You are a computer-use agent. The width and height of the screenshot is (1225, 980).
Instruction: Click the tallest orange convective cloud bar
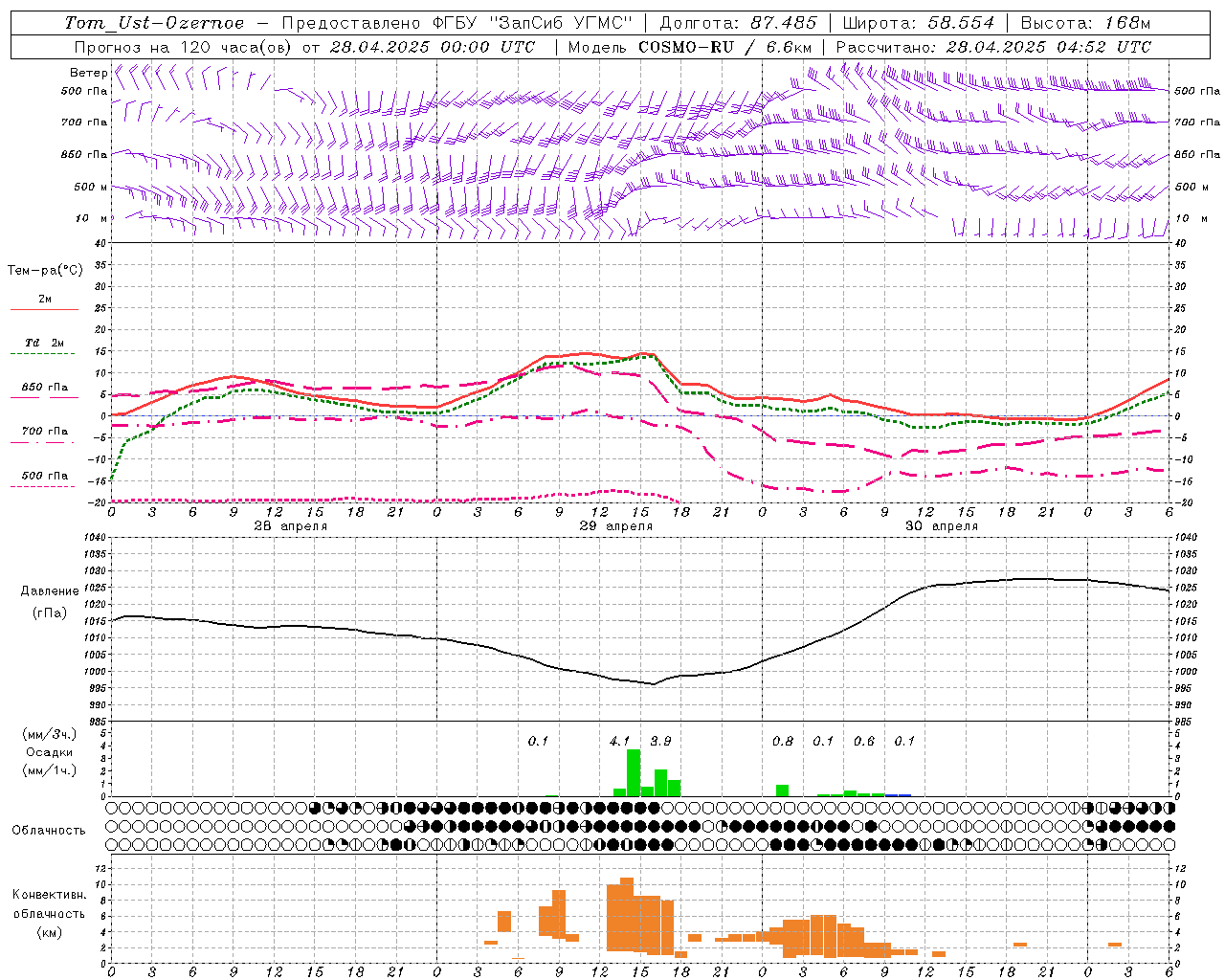coord(627,915)
